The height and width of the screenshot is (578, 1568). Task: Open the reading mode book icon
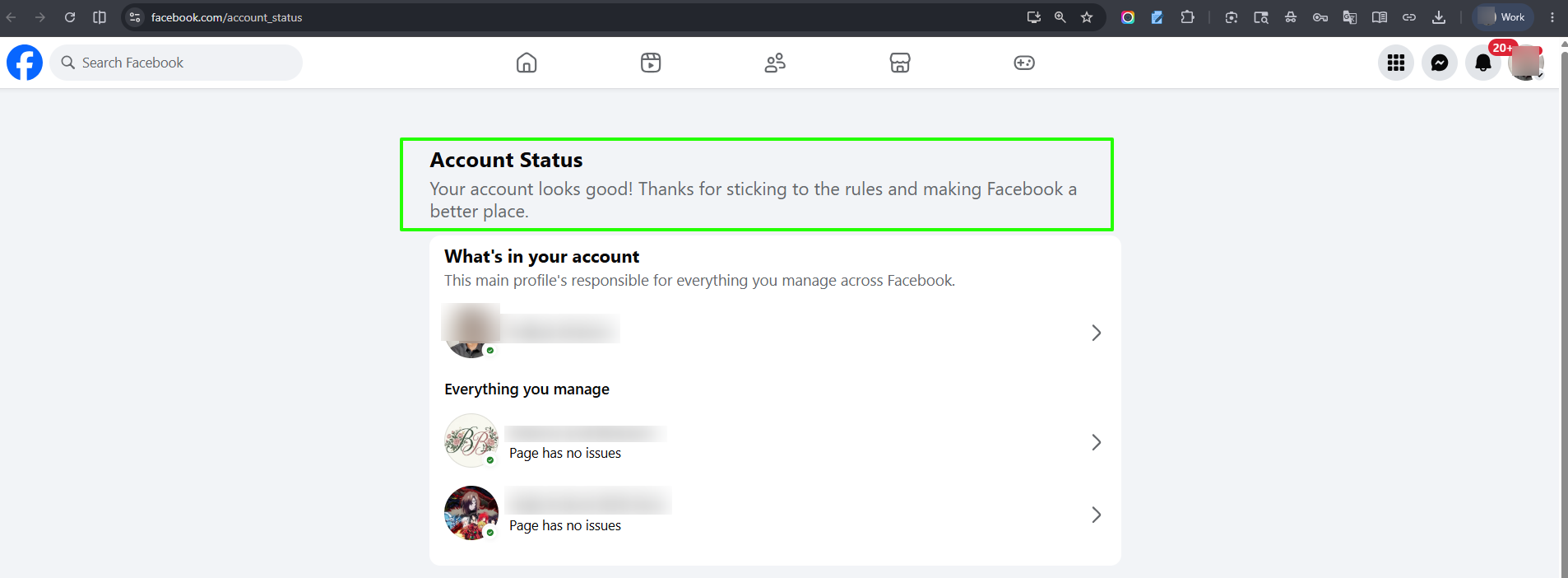(1380, 17)
